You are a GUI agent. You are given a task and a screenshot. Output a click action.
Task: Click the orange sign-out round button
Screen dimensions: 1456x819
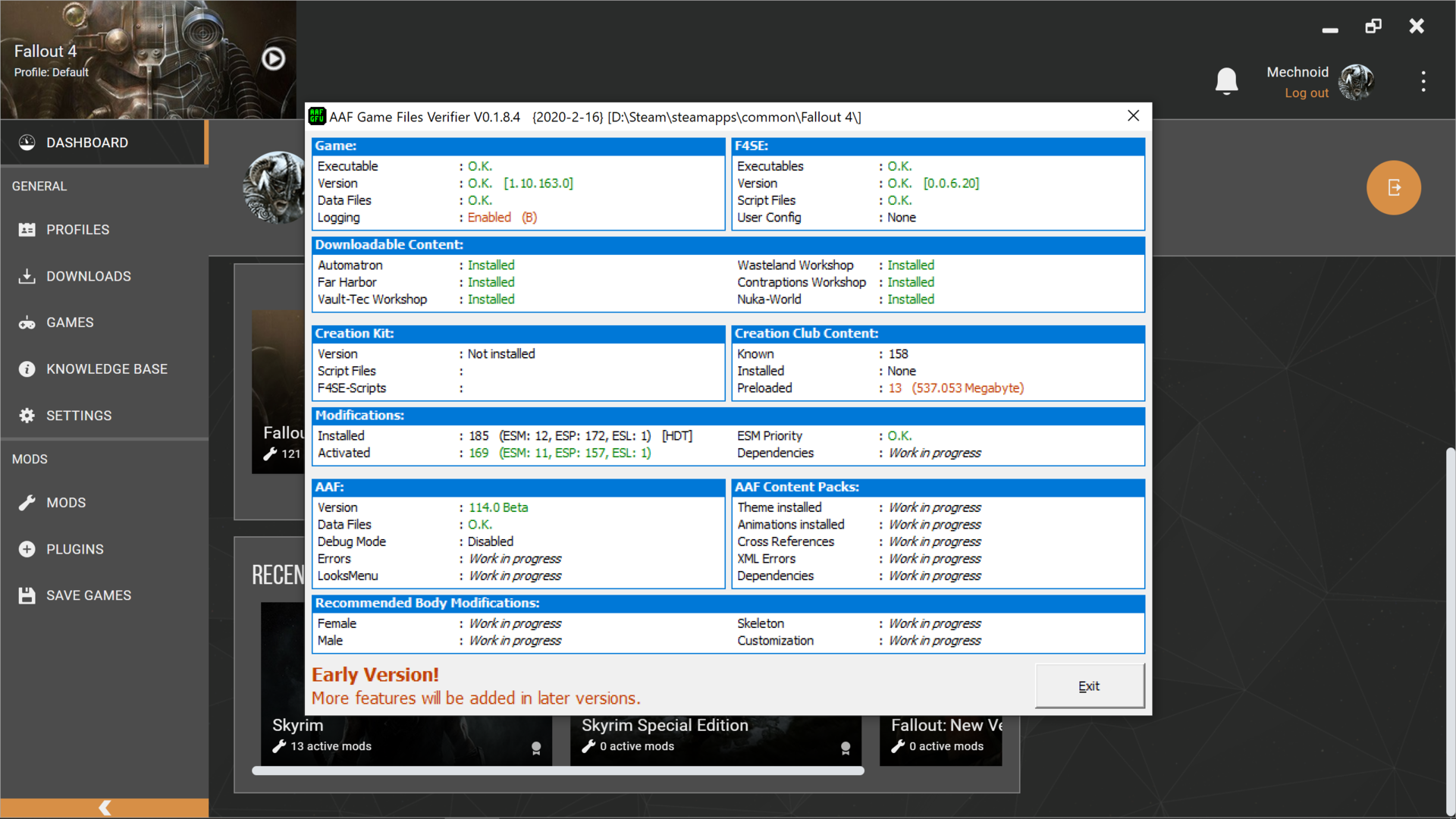pyautogui.click(x=1393, y=187)
